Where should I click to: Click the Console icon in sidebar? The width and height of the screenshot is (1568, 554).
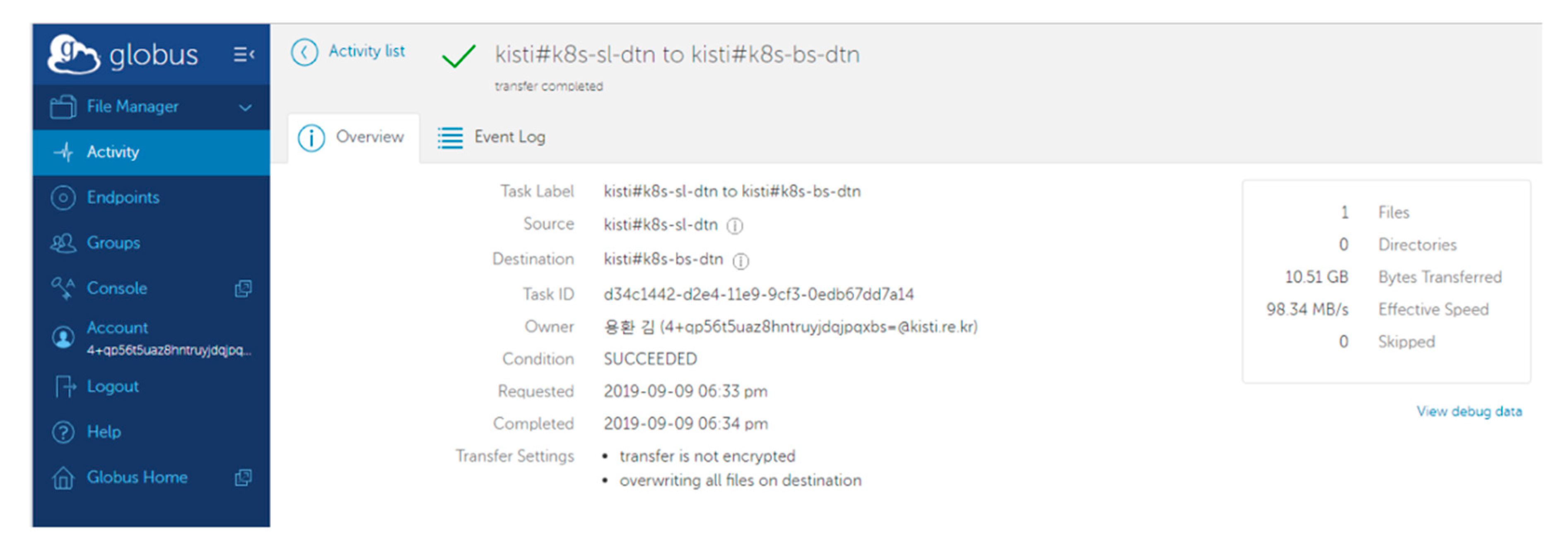coord(63,288)
